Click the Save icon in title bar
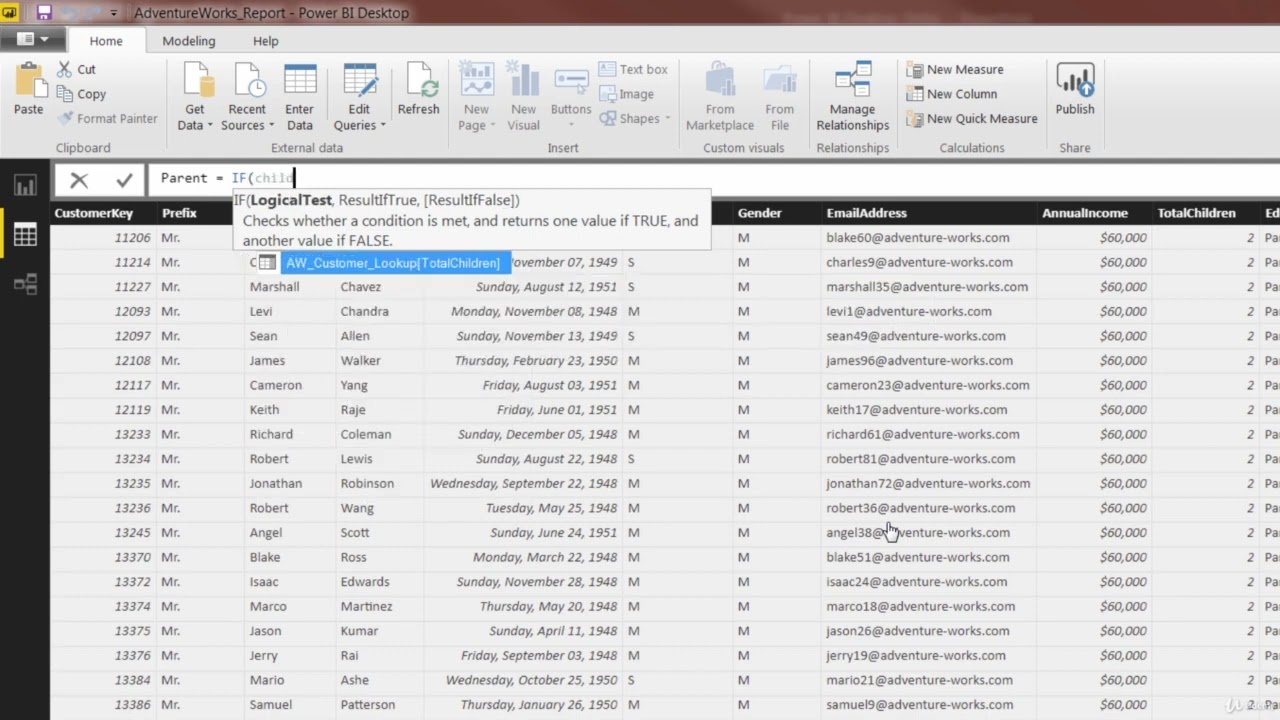Viewport: 1280px width, 720px height. 44,13
